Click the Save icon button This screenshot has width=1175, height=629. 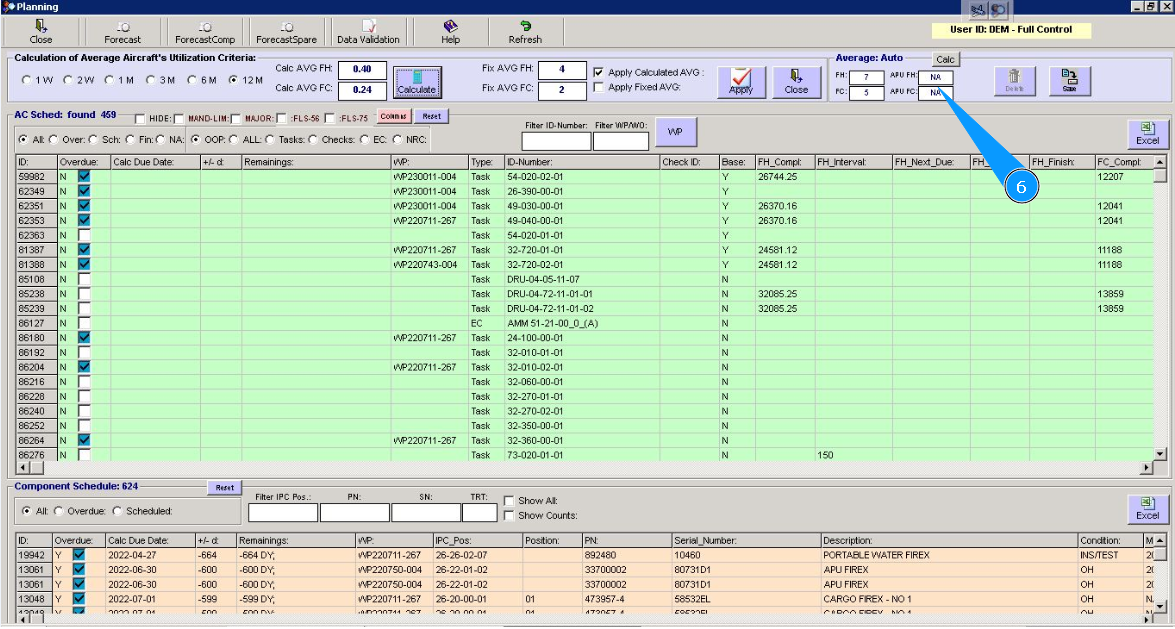[1069, 80]
